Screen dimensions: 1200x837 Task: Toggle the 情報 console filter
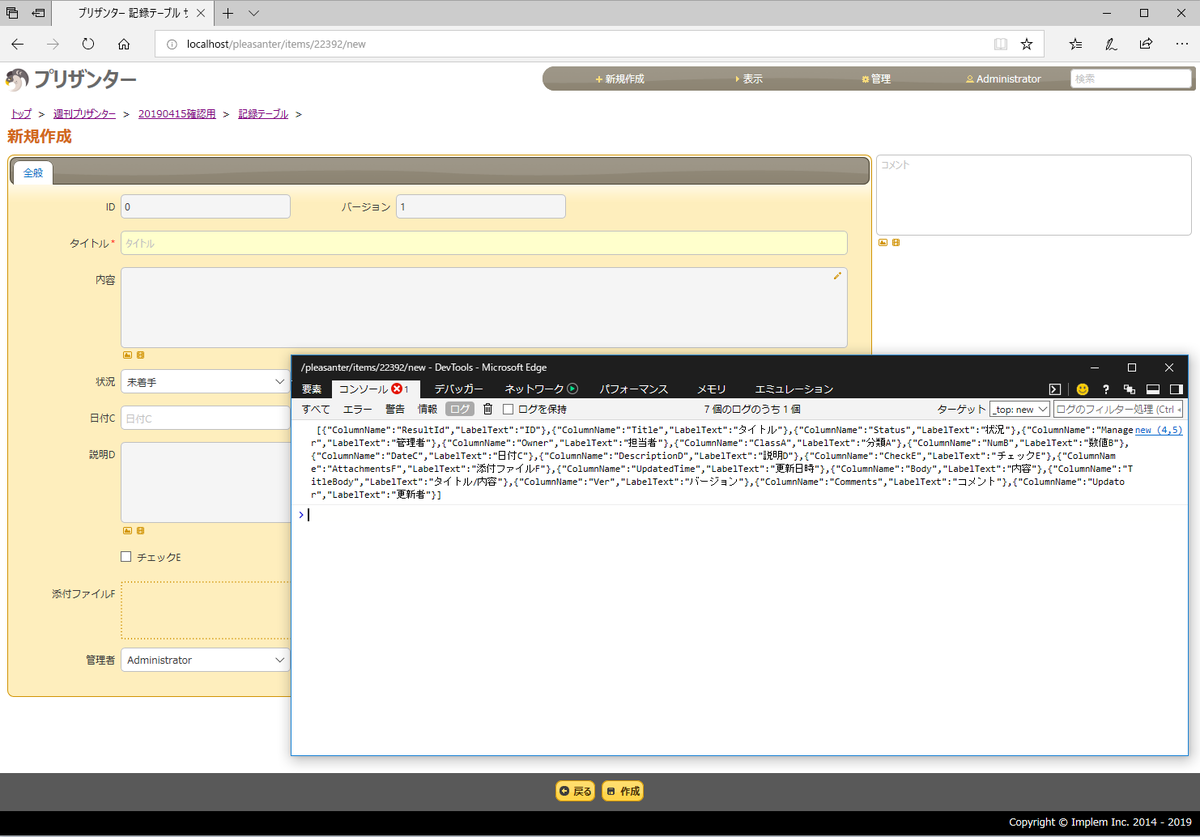(427, 409)
